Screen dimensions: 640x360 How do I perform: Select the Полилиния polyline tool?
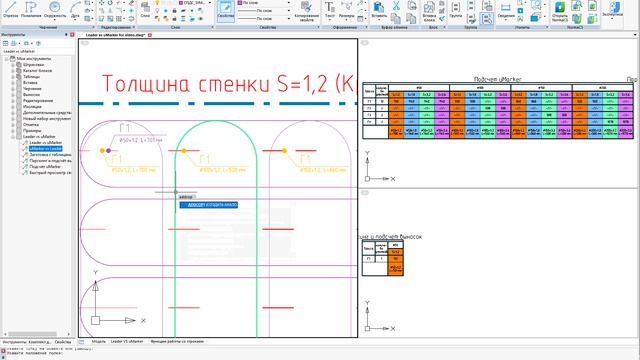tap(31, 10)
